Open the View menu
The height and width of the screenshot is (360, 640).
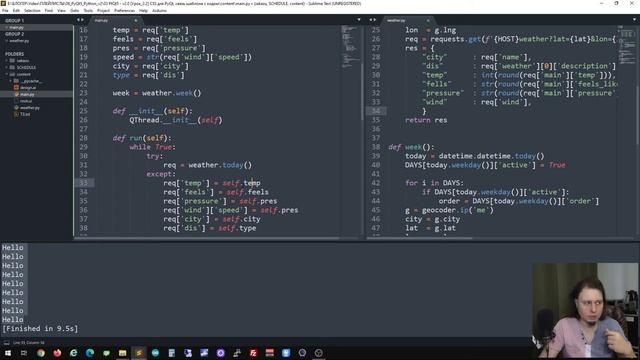tap(61, 11)
